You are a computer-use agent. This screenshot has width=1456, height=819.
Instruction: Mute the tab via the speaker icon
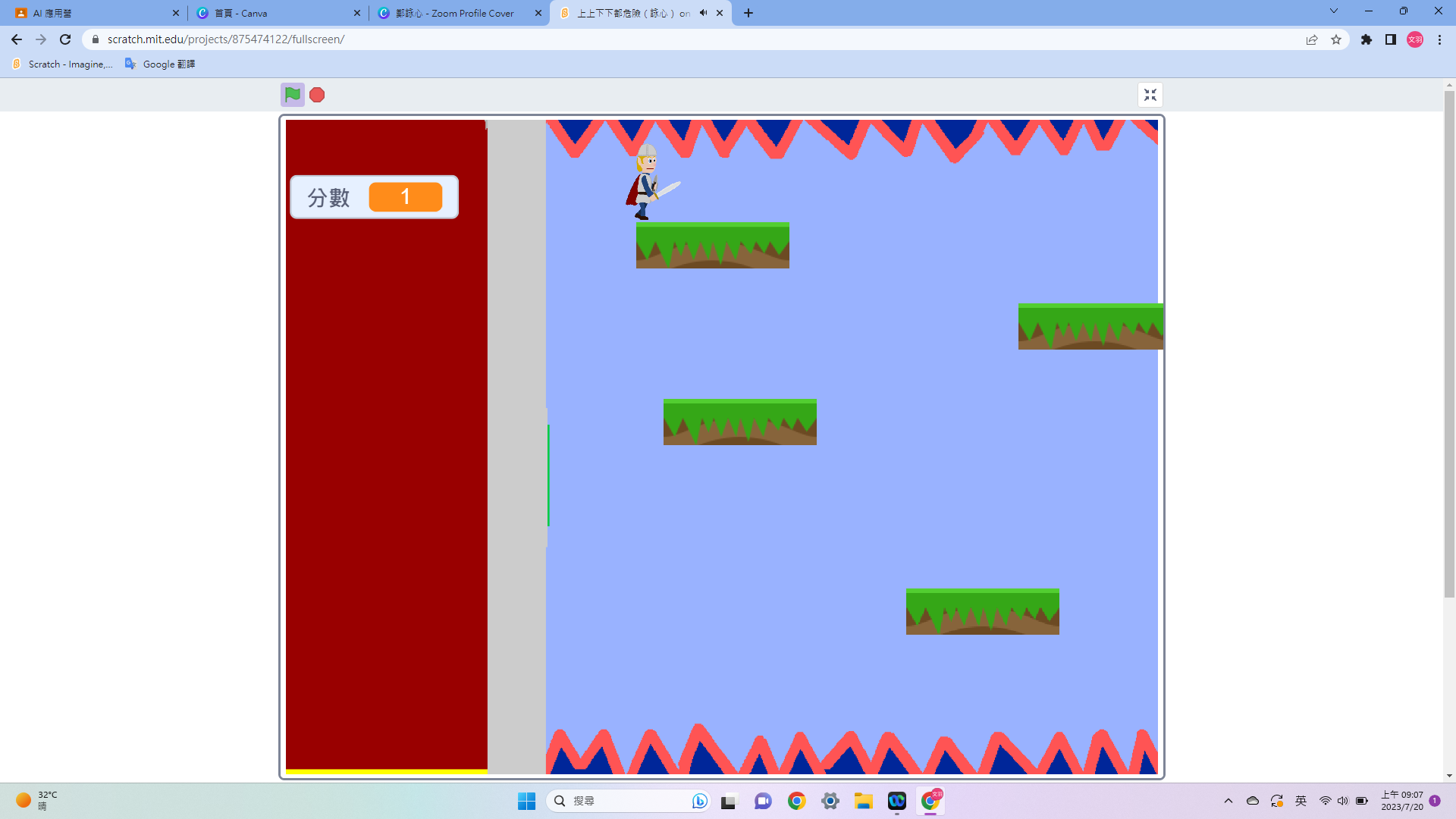coord(703,13)
